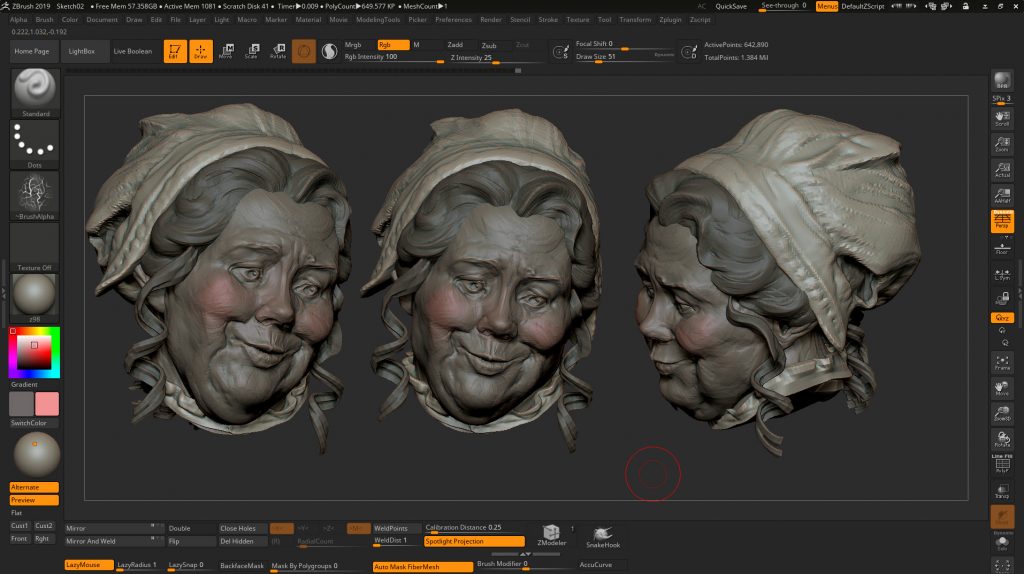Open the Alpha menu
This screenshot has width=1024, height=574.
19,20
